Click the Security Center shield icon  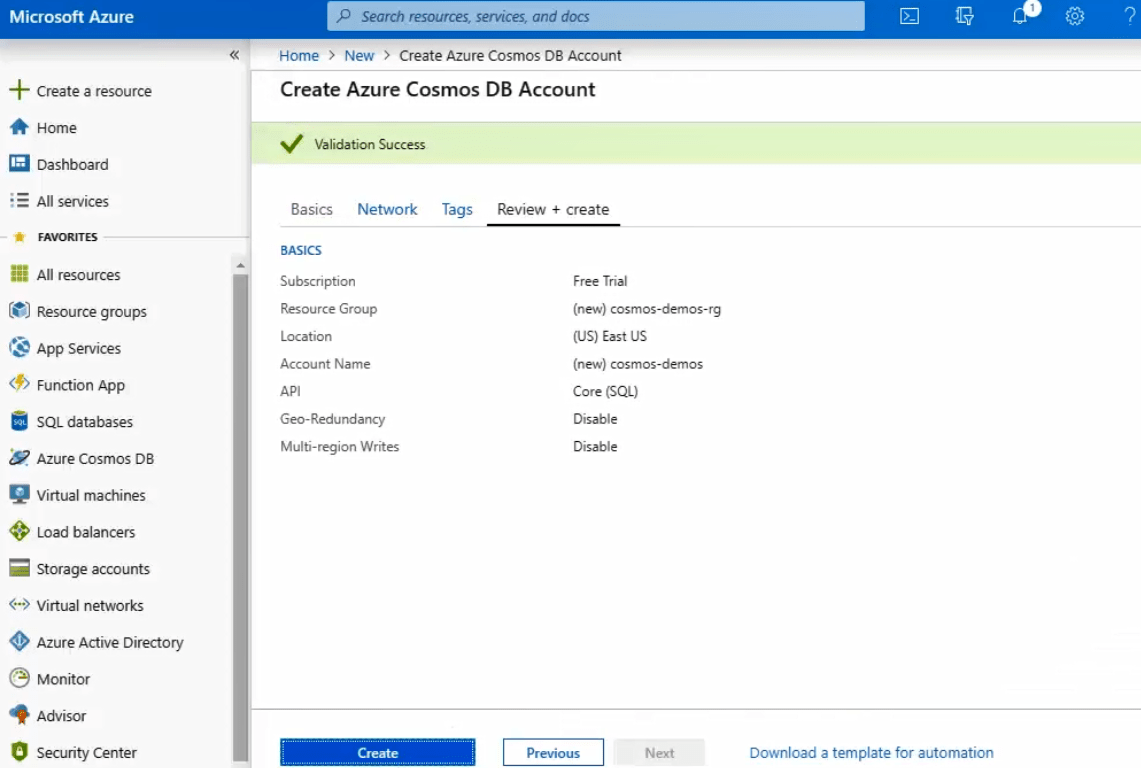point(19,752)
